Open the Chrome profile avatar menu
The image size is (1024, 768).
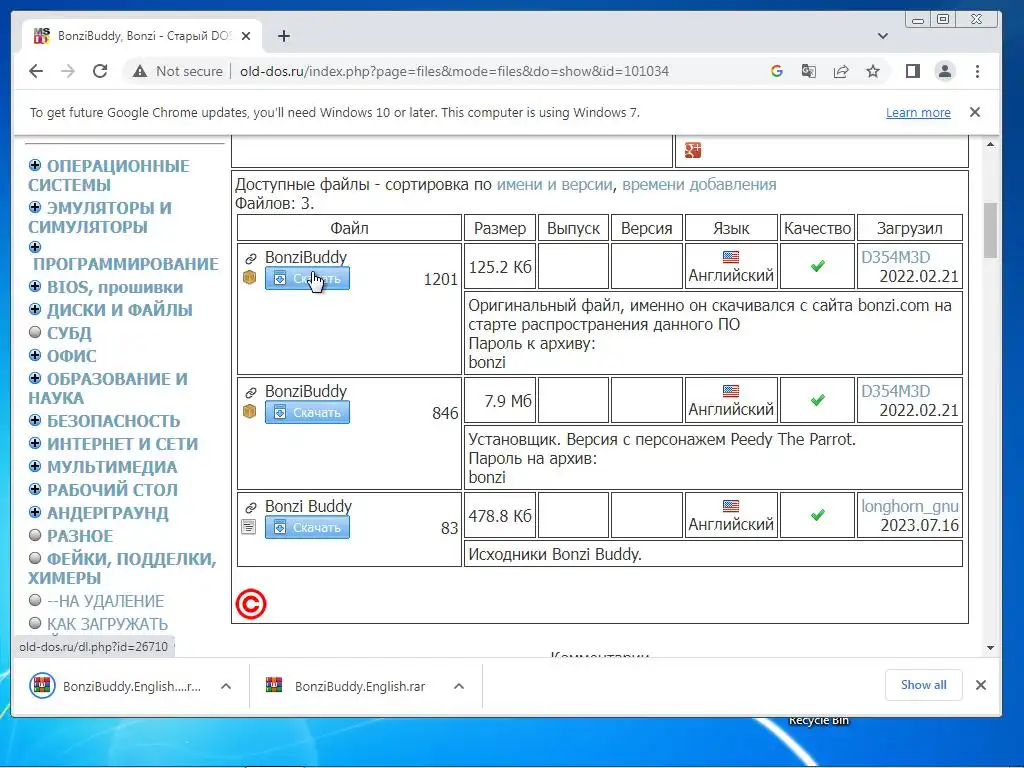(x=945, y=71)
